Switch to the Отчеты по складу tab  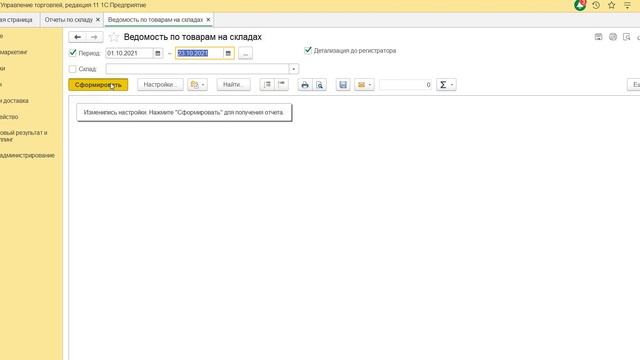(x=69, y=20)
